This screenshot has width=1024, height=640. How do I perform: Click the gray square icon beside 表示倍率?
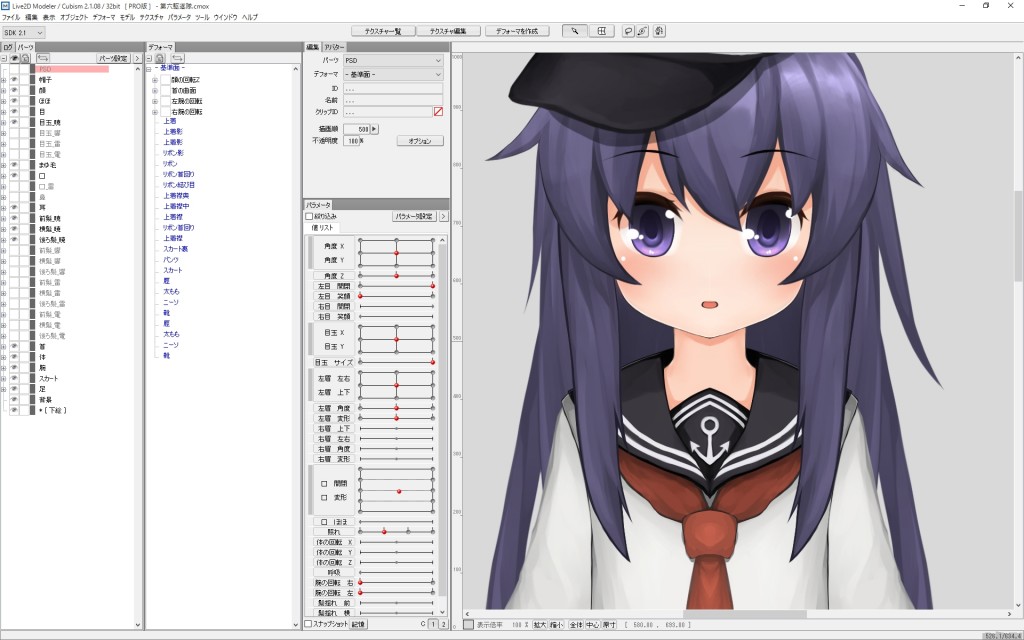pyautogui.click(x=468, y=625)
